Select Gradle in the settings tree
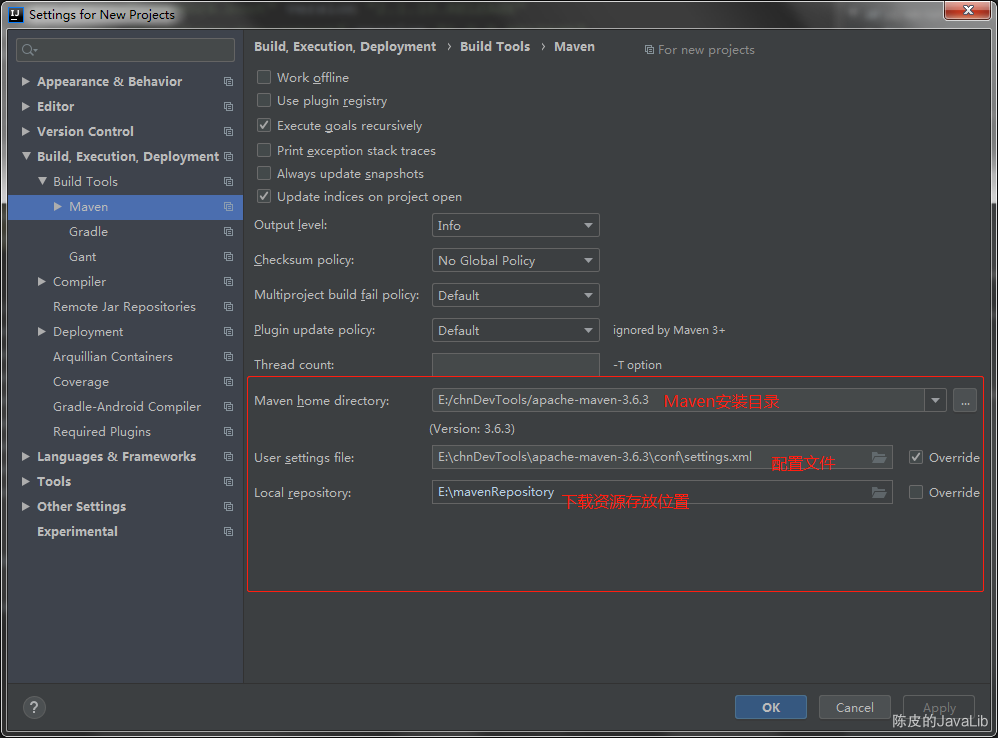Image resolution: width=998 pixels, height=738 pixels. pyautogui.click(x=88, y=232)
